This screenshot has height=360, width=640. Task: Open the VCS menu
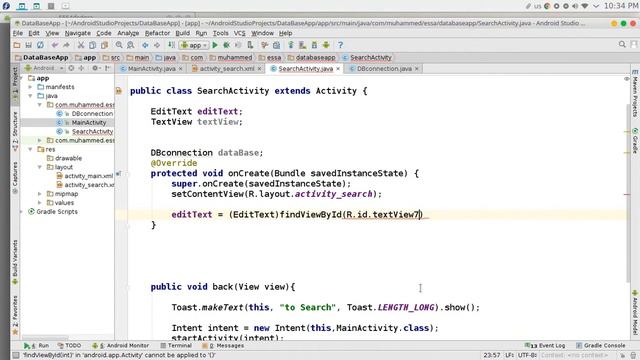240,33
